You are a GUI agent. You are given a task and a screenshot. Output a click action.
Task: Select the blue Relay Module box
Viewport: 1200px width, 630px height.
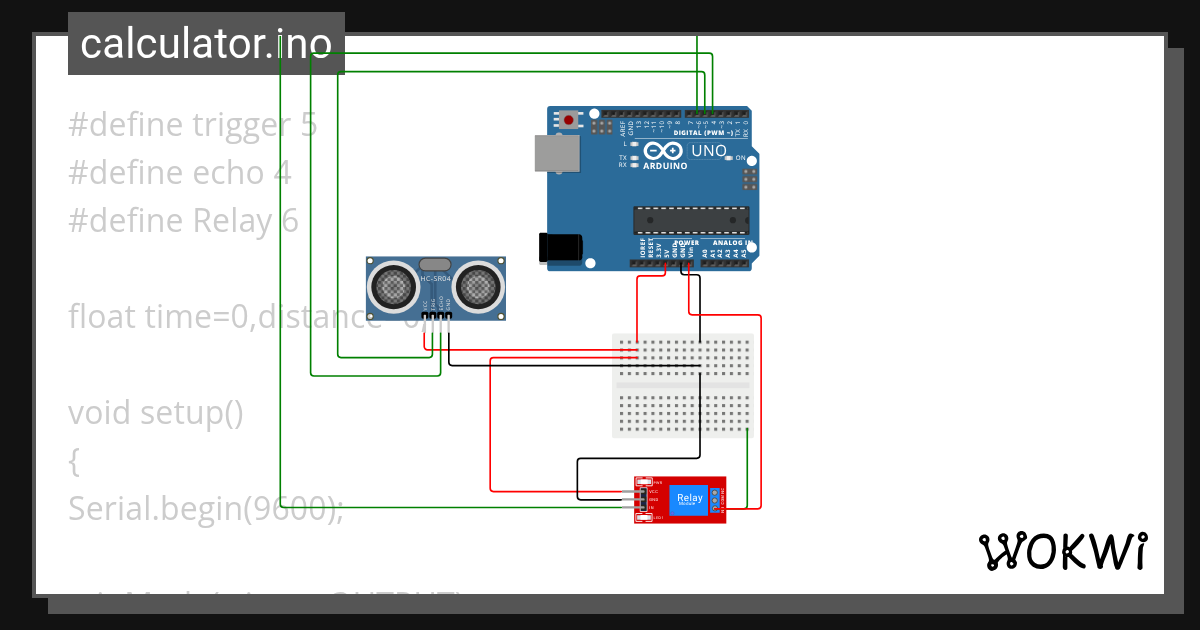(x=689, y=499)
